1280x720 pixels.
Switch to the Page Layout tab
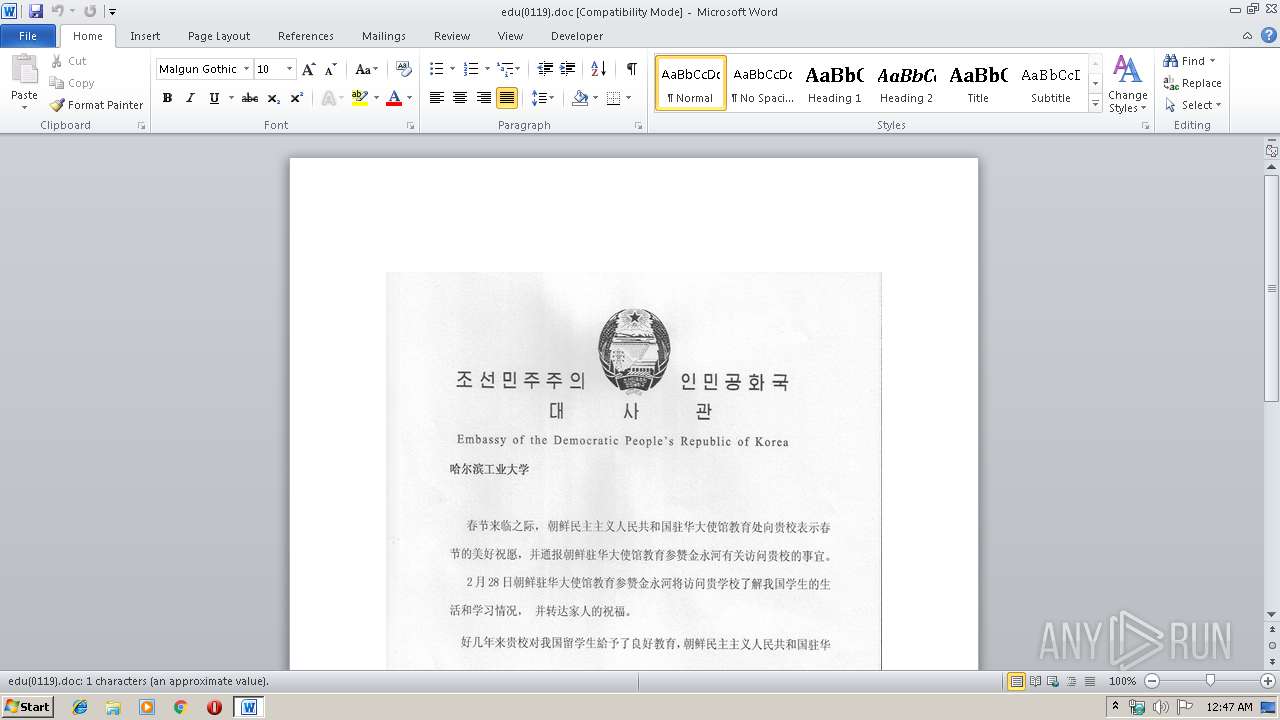219,36
